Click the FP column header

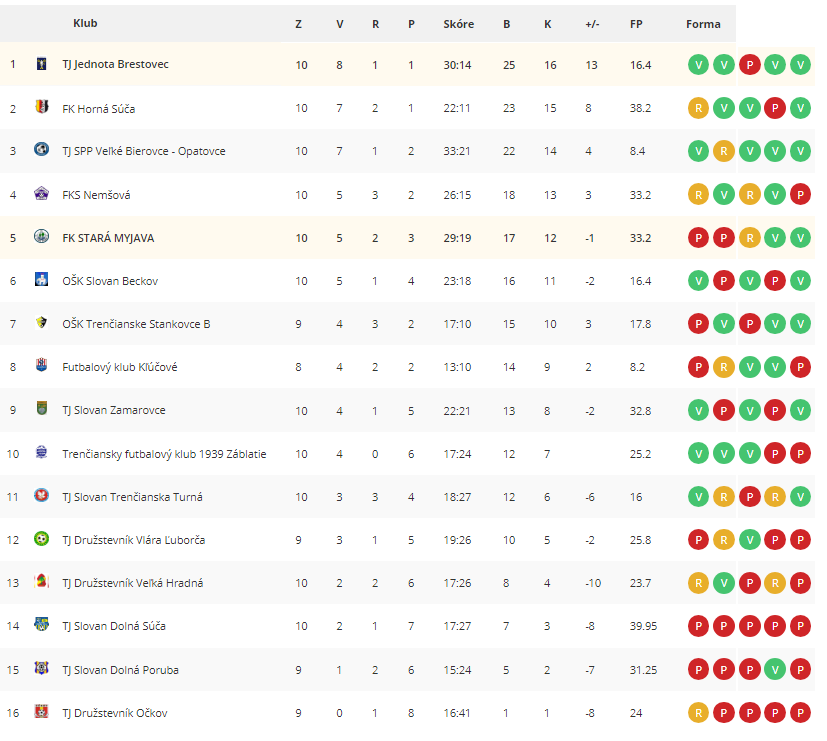pyautogui.click(x=636, y=24)
